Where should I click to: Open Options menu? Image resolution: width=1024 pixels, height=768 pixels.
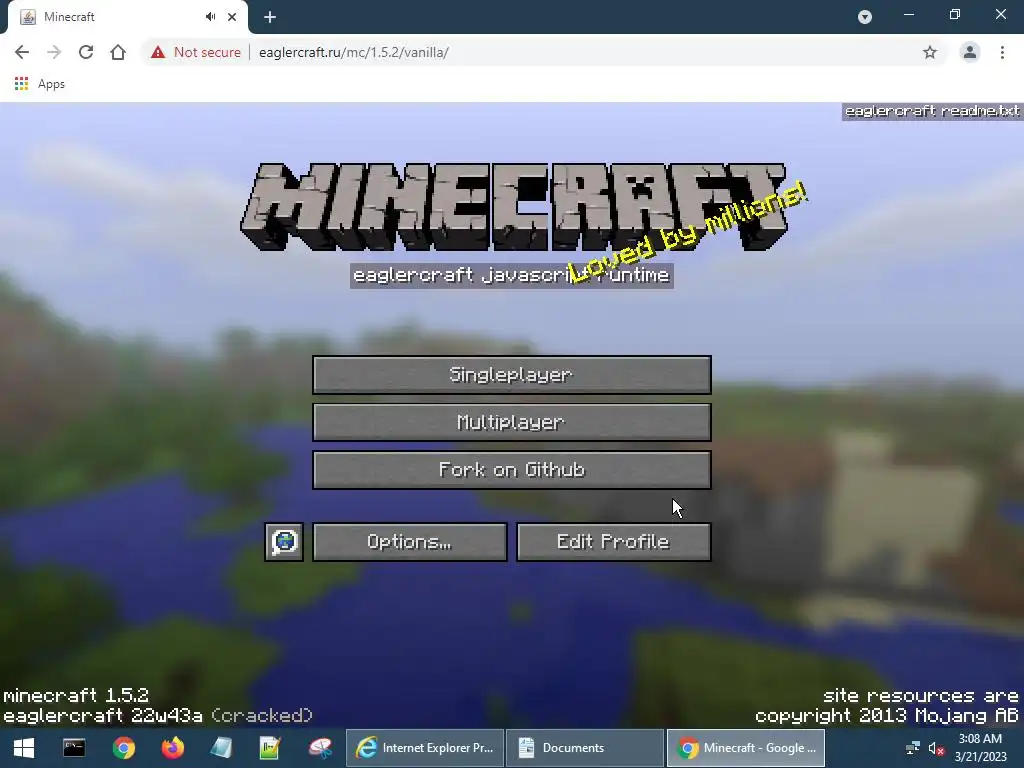pos(409,542)
